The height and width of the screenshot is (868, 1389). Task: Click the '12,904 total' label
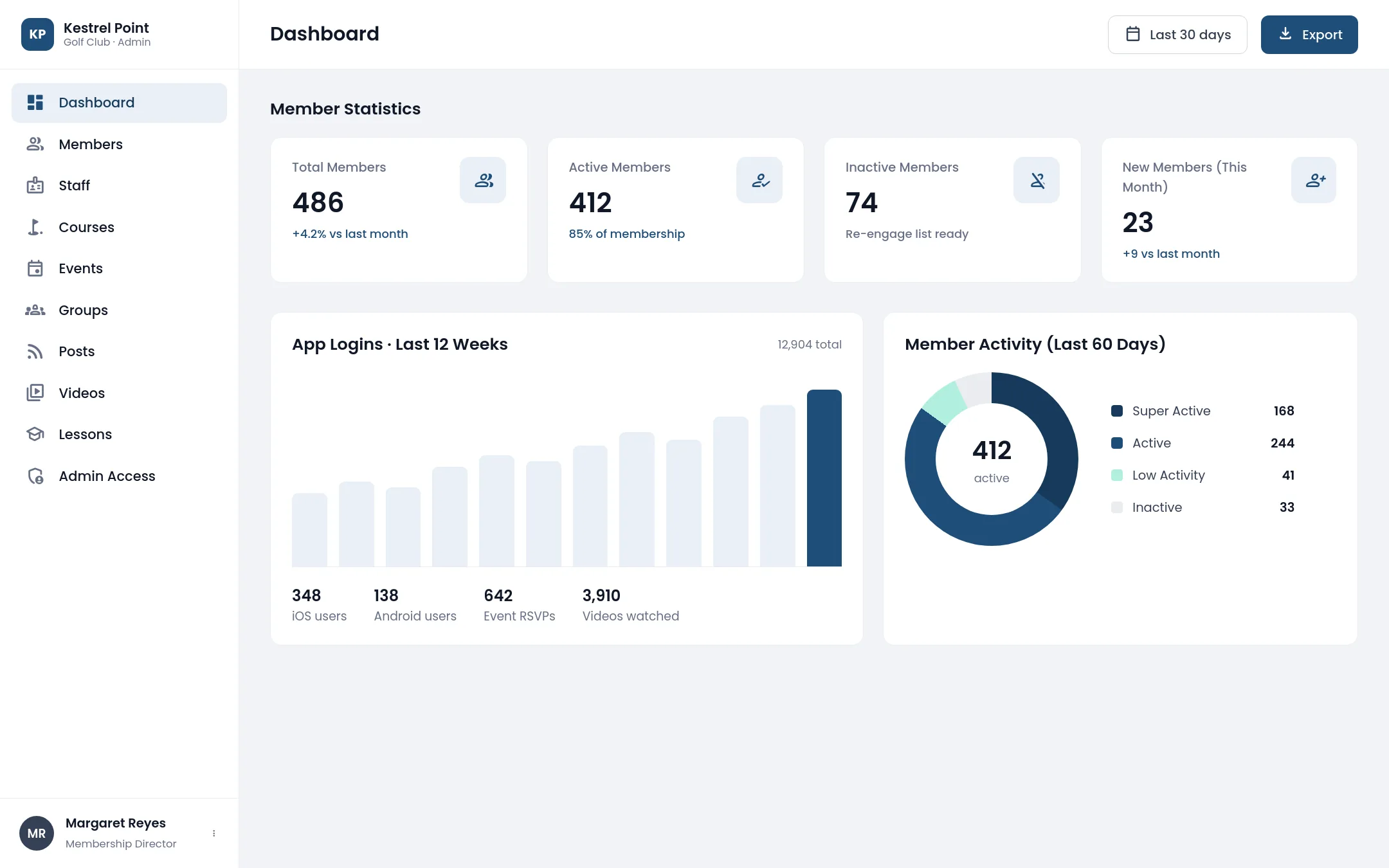point(810,345)
